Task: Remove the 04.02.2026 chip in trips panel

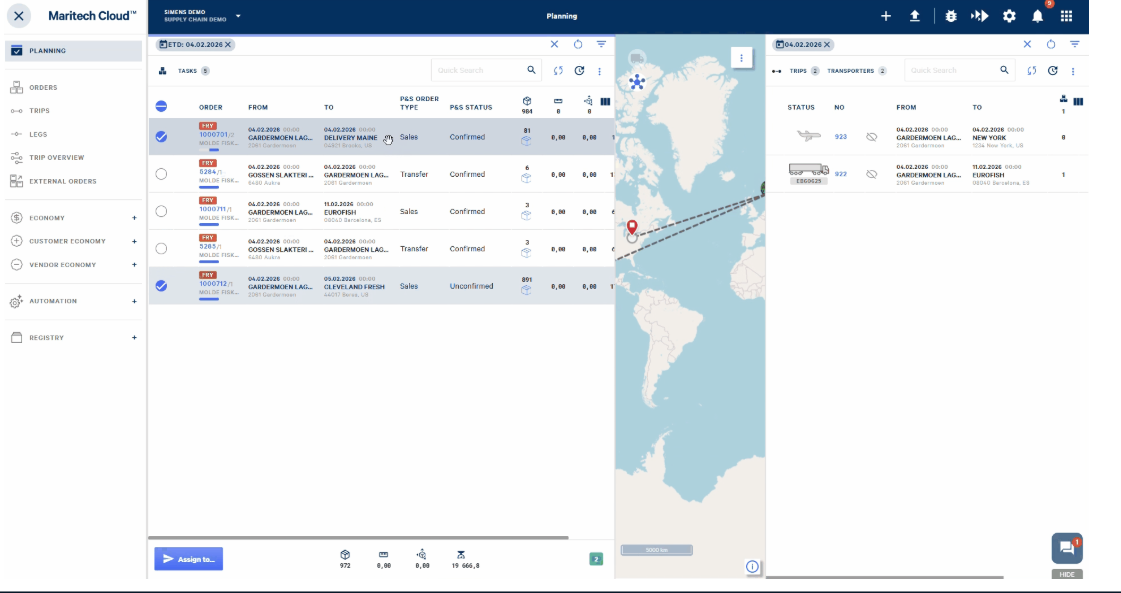Action: tap(826, 44)
